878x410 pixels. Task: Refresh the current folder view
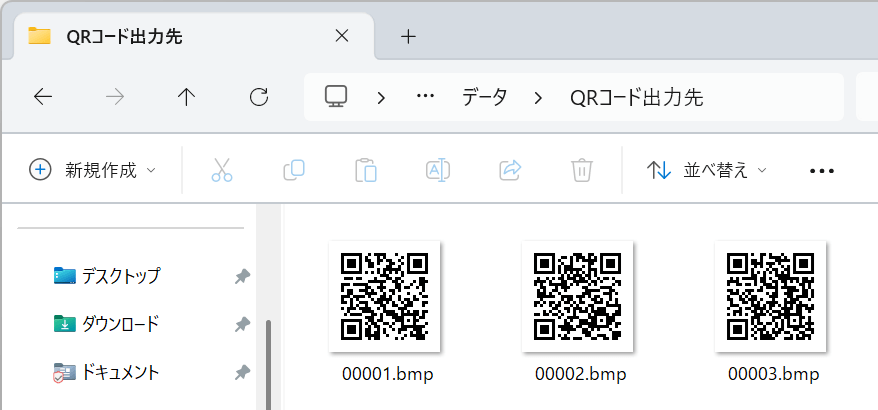(x=259, y=97)
